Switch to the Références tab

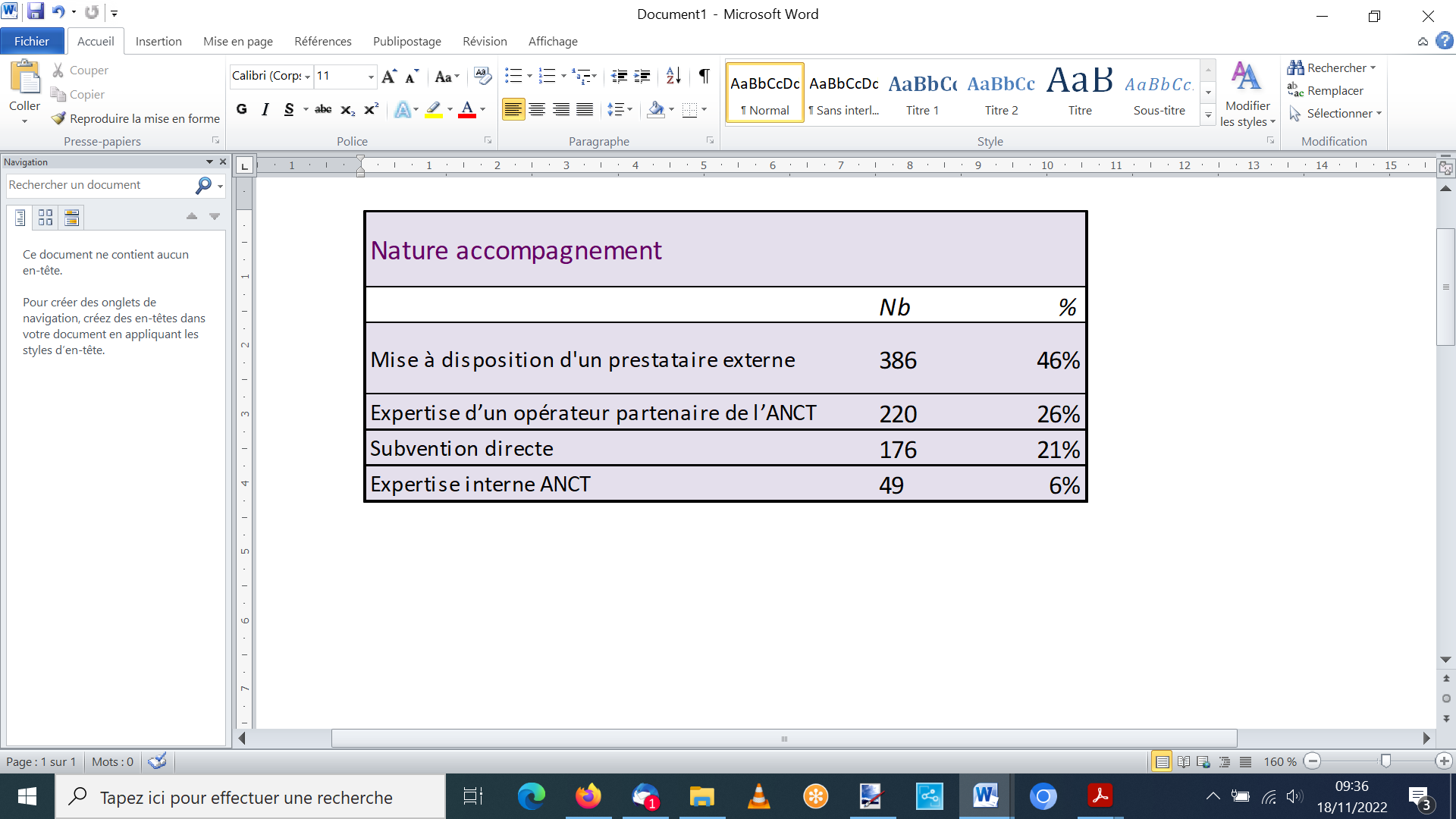coord(323,41)
